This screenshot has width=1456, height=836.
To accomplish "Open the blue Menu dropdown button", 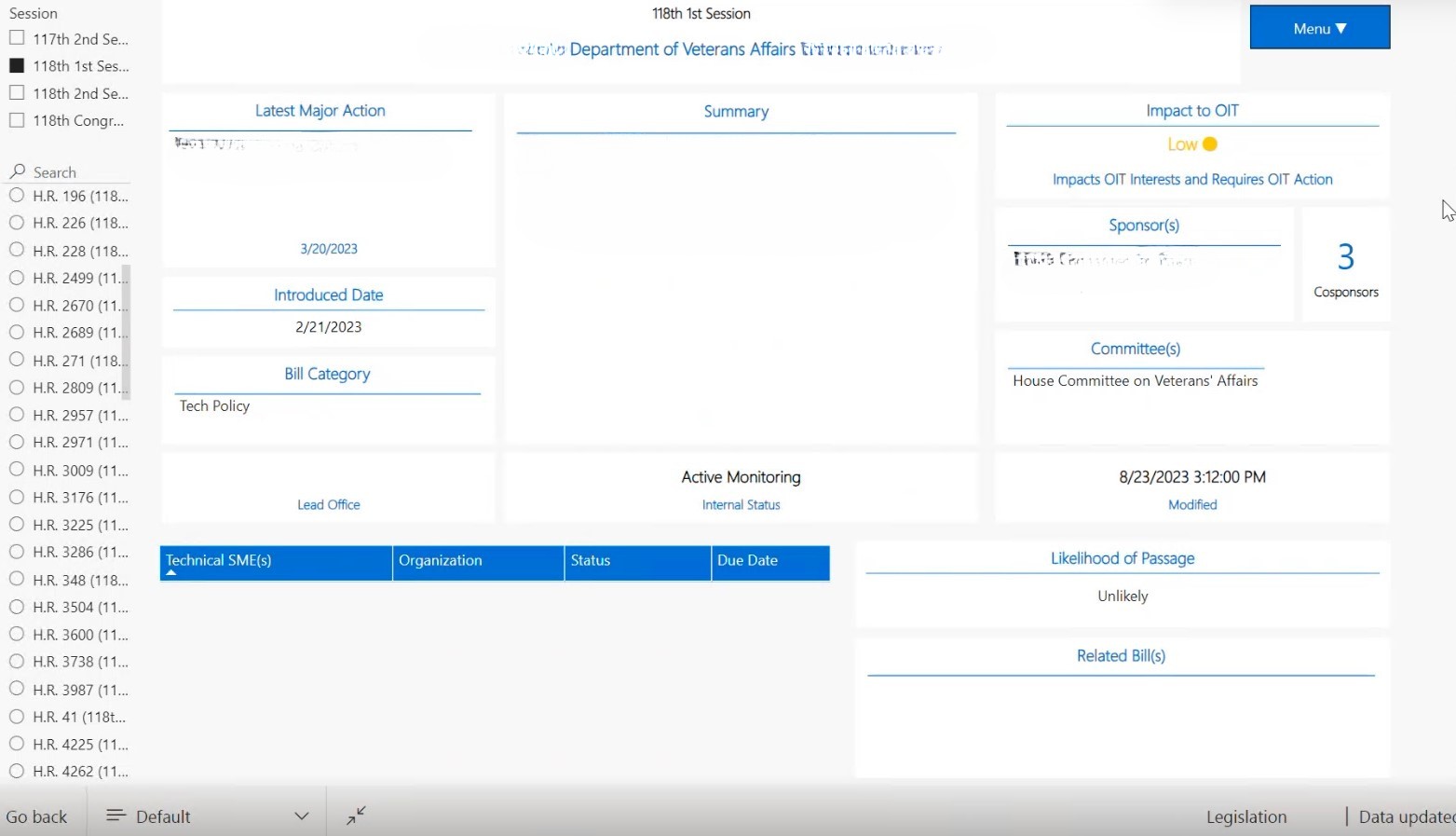I will point(1319,28).
